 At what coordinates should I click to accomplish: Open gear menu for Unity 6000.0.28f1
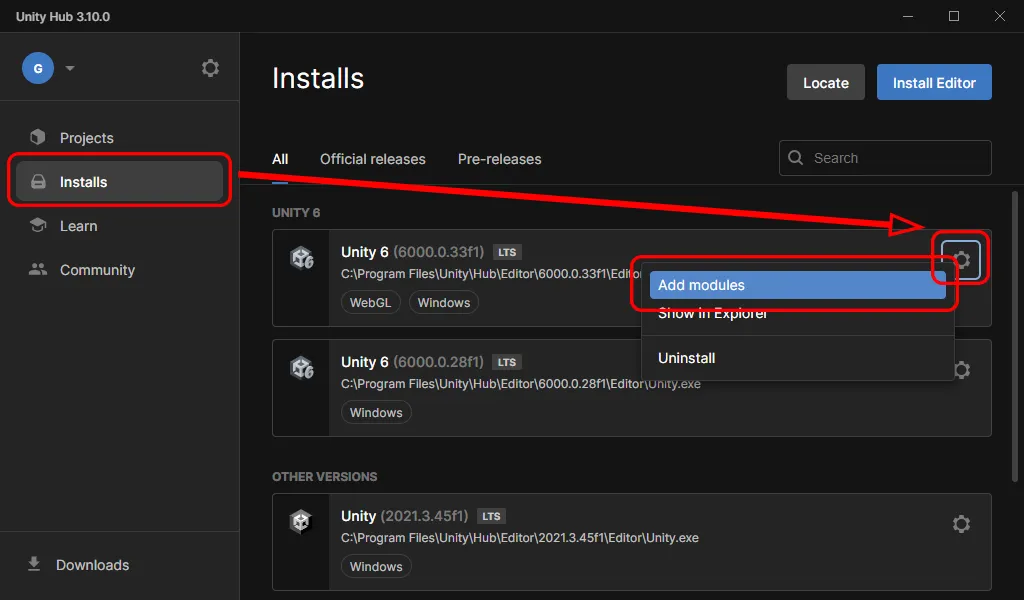961,370
